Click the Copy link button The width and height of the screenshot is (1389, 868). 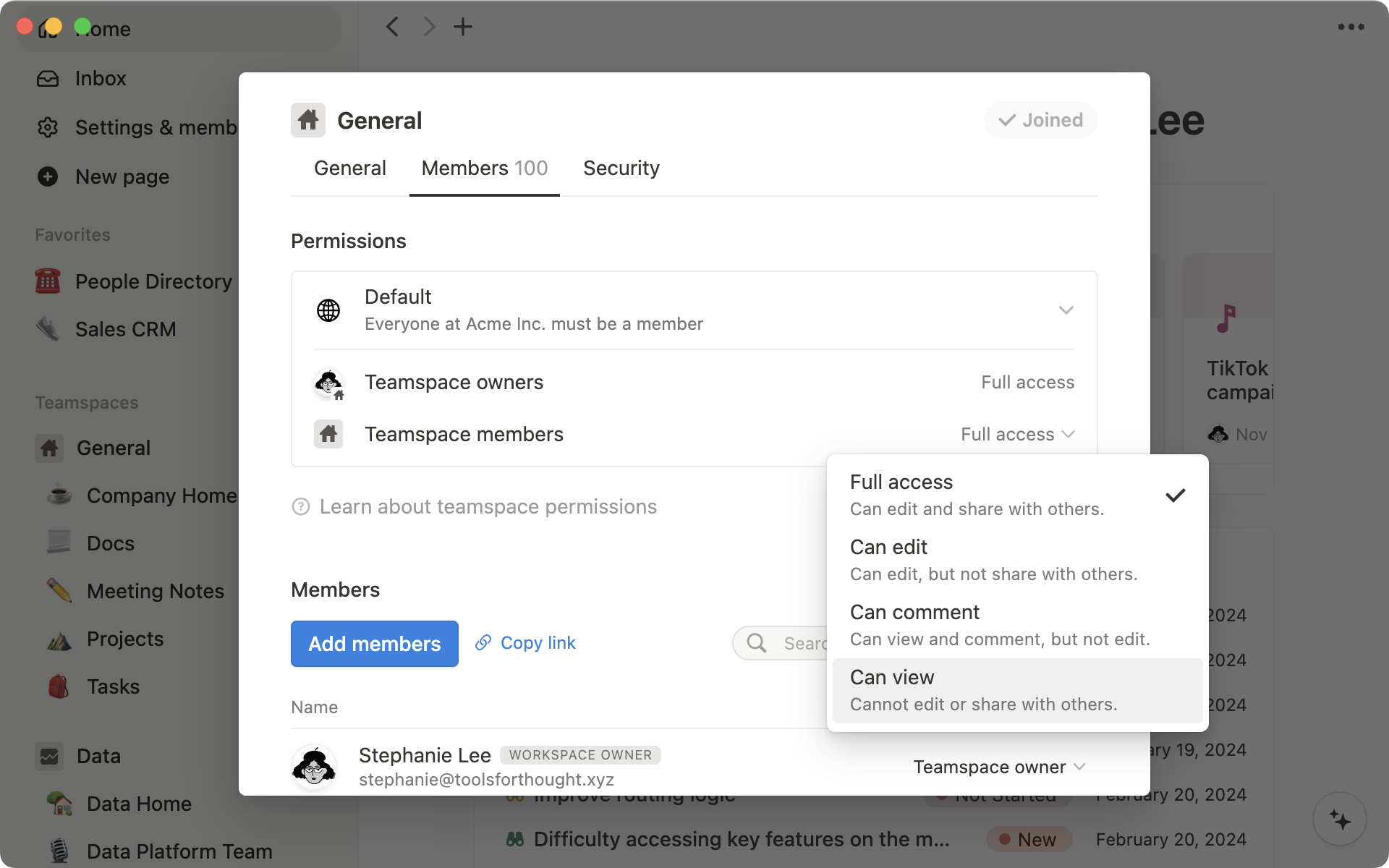pos(525,643)
